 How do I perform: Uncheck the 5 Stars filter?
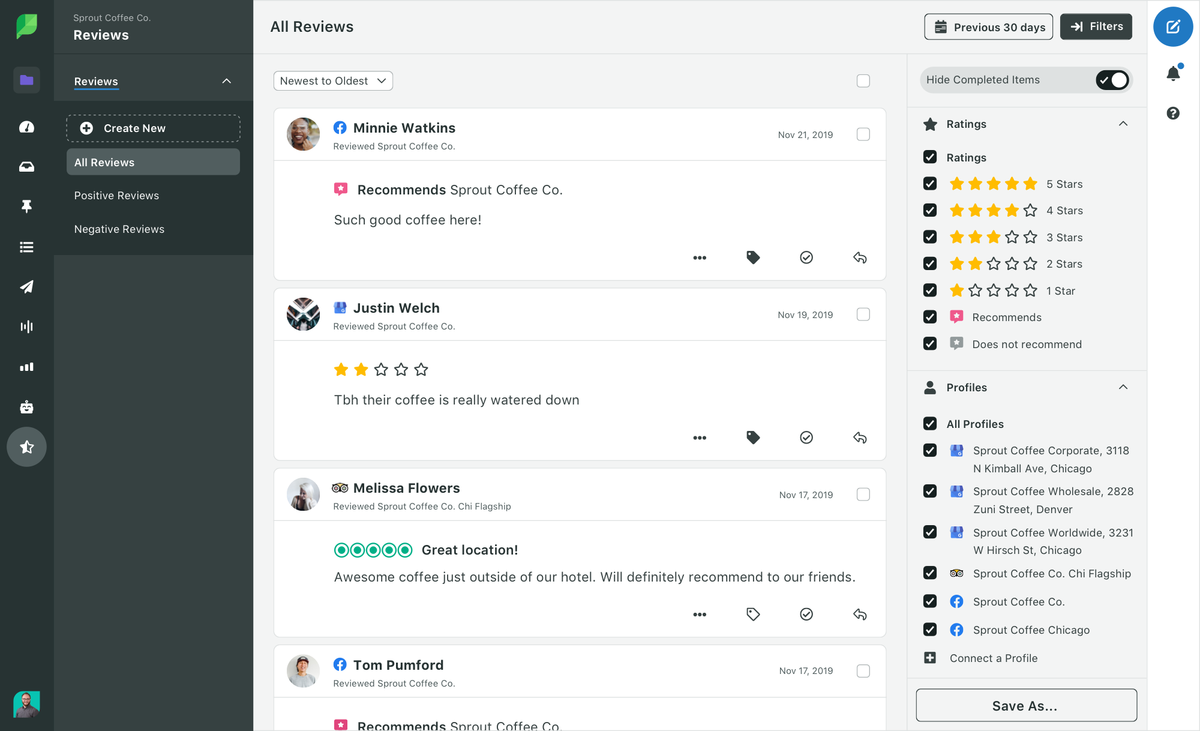(930, 184)
